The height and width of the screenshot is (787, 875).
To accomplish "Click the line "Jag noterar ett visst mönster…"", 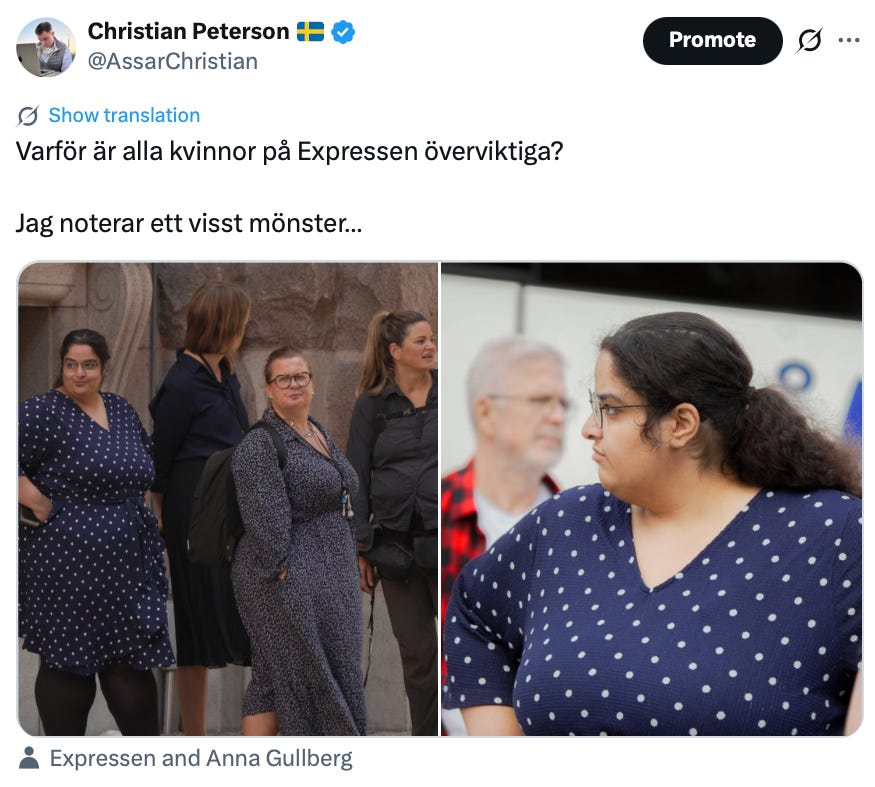I will pyautogui.click(x=189, y=223).
